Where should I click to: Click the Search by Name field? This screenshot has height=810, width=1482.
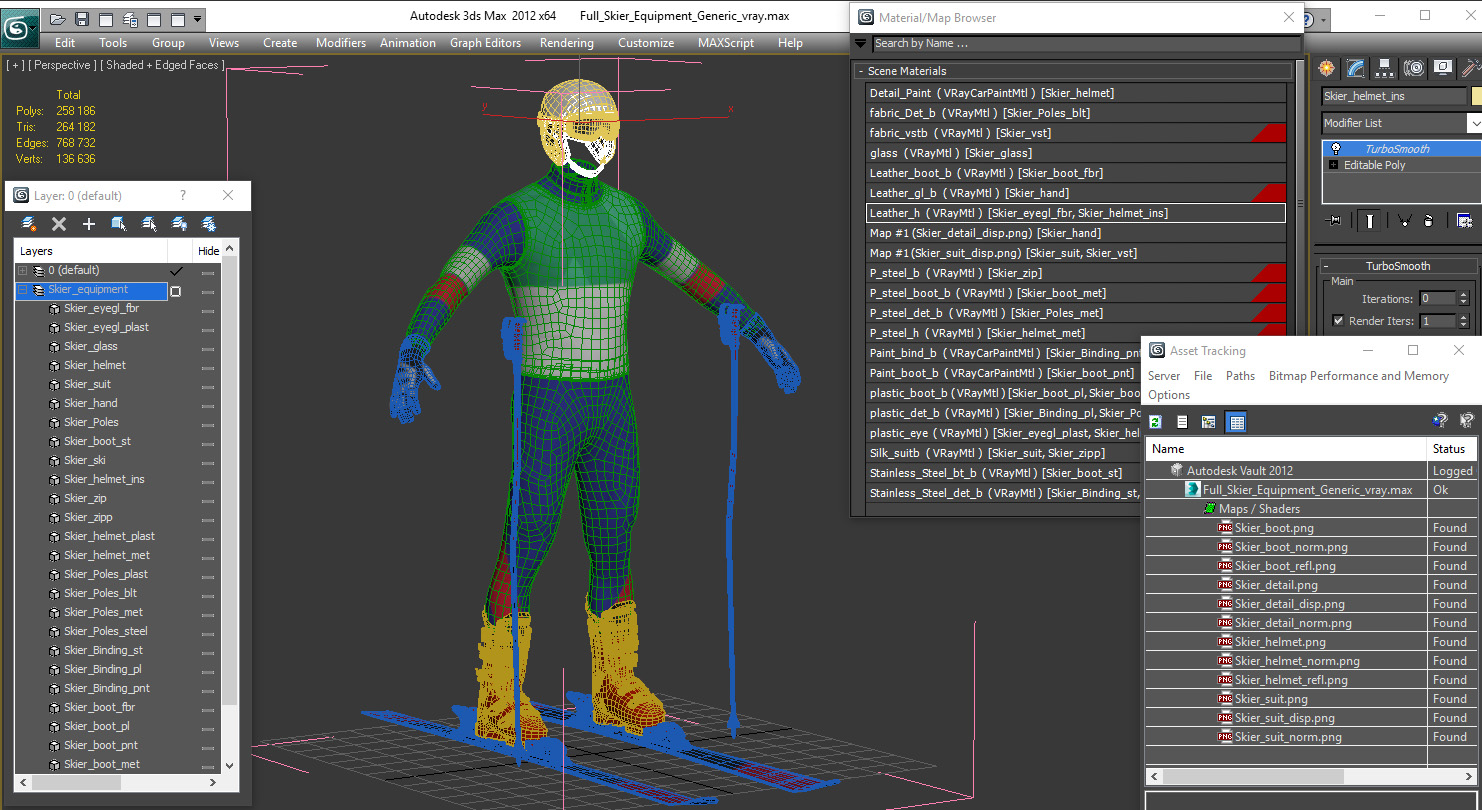(x=1086, y=43)
